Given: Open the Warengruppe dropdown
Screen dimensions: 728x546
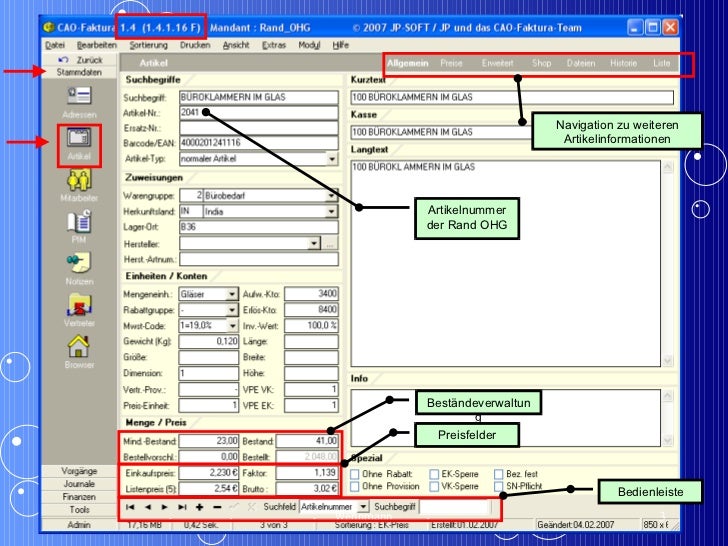Looking at the screenshot, I should click(x=332, y=196).
